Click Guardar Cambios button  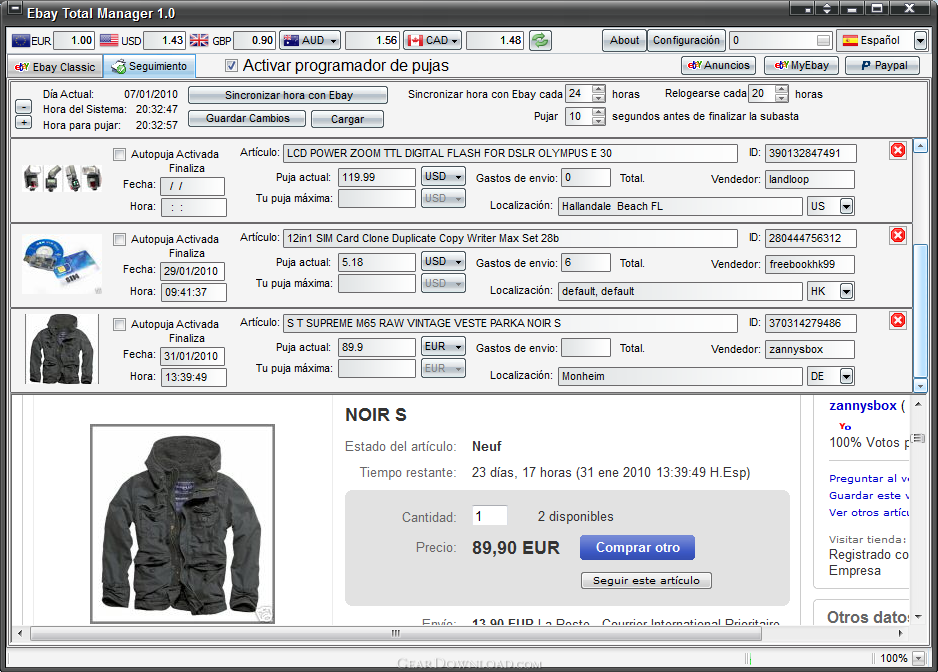click(247, 118)
